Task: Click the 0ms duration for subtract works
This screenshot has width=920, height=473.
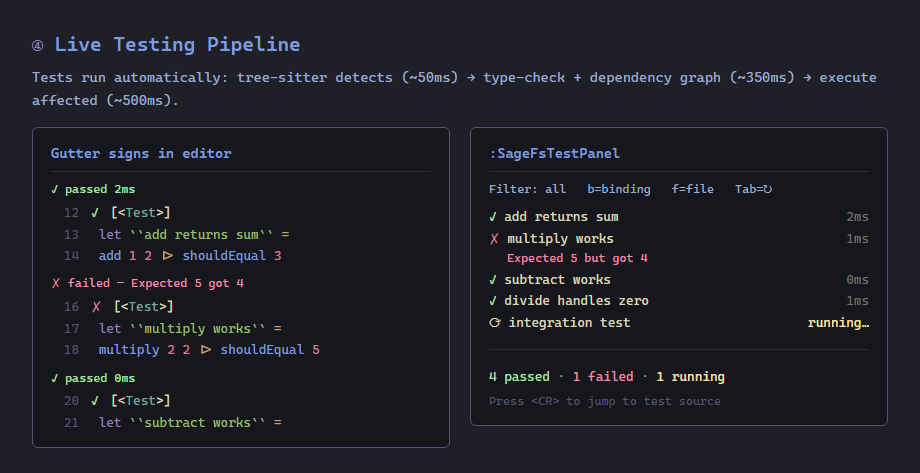Action: coord(857,280)
